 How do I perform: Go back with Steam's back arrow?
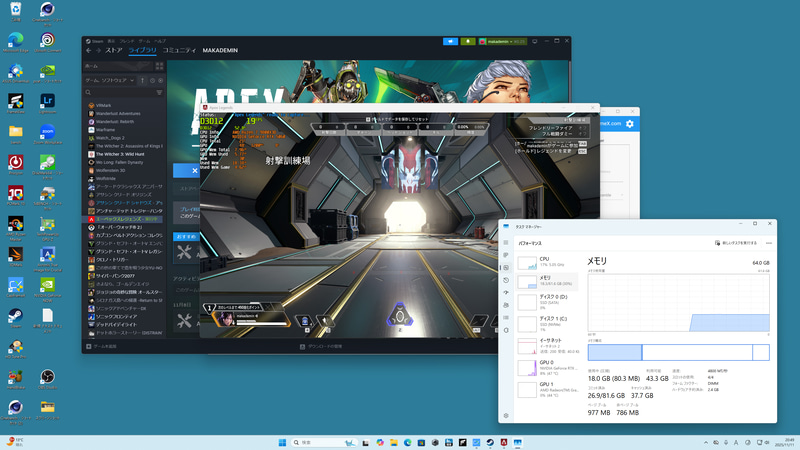89,51
